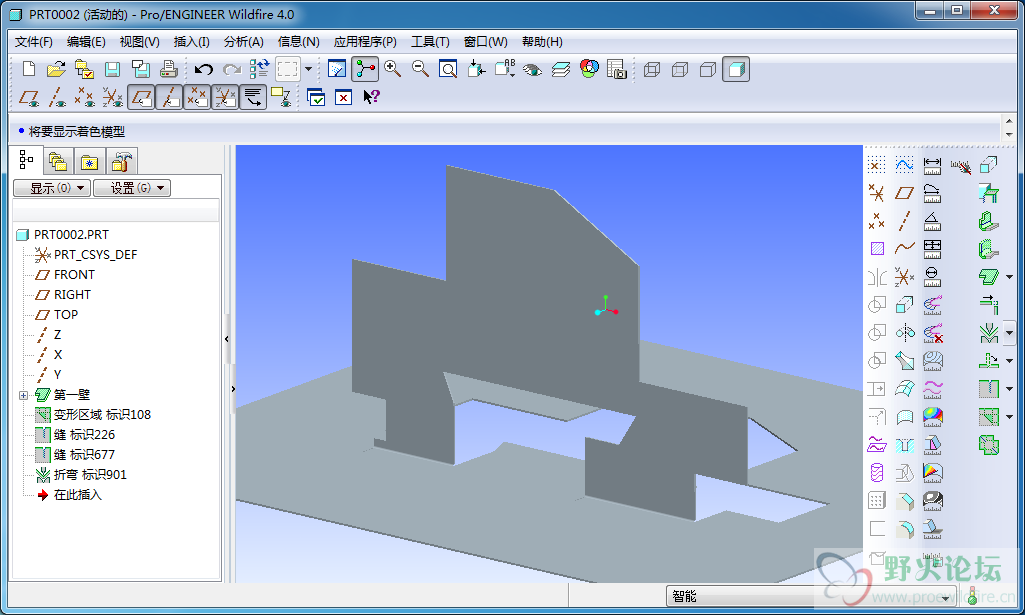Image resolution: width=1025 pixels, height=615 pixels.
Task: Open dropdown arrow beside bend tool
Action: point(1009,333)
